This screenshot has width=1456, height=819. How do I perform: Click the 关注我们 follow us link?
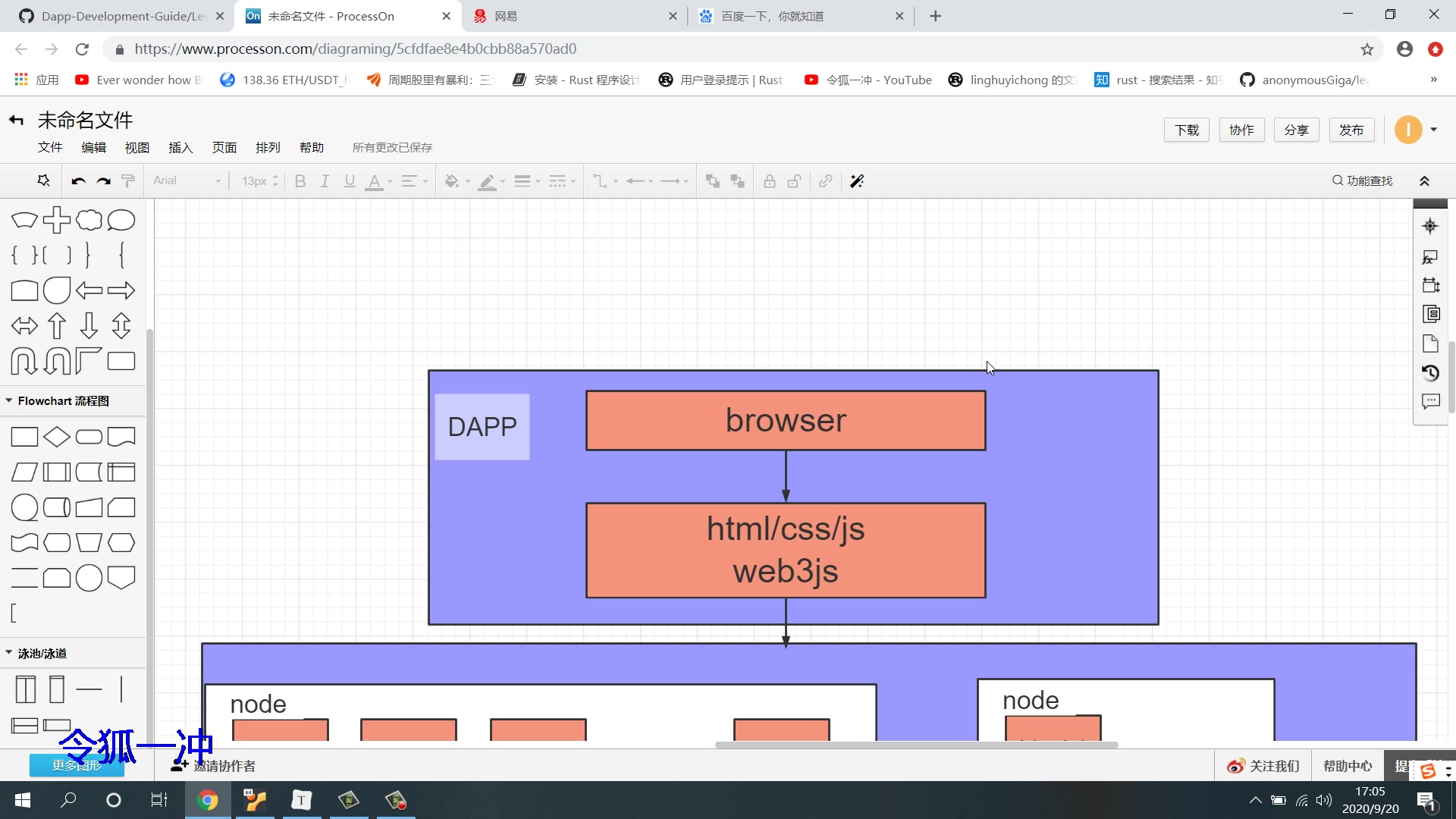pos(1263,766)
